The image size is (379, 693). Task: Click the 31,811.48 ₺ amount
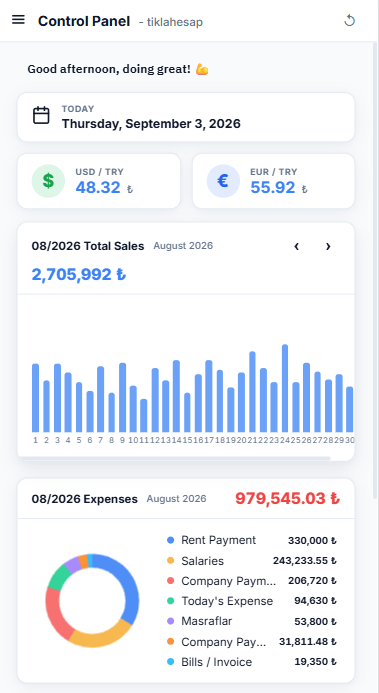coord(308,642)
